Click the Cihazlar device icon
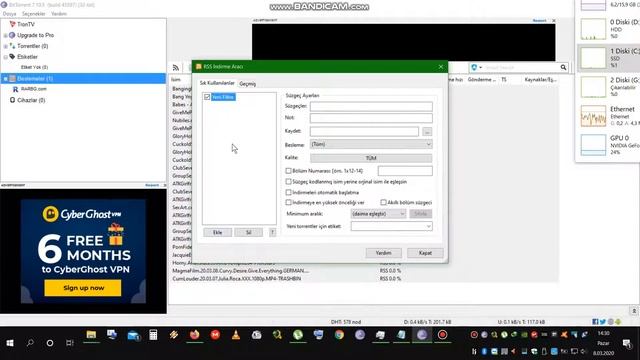The image size is (640, 360). tap(12, 100)
